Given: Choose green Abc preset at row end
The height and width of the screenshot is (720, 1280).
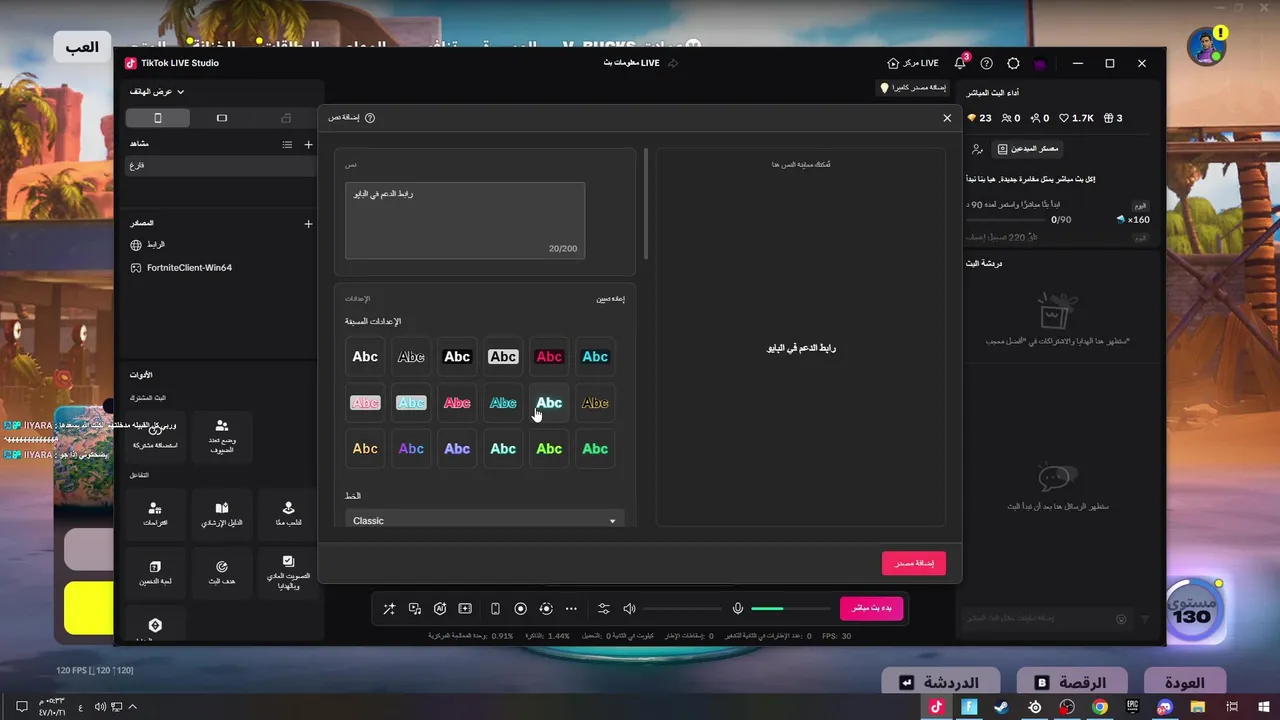Looking at the screenshot, I should tap(595, 449).
